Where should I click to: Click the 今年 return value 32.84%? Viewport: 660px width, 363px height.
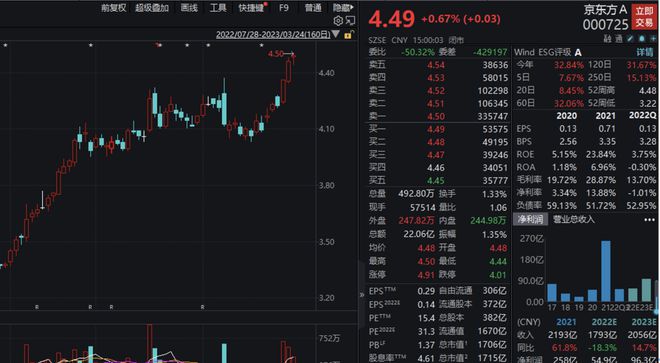coord(569,65)
